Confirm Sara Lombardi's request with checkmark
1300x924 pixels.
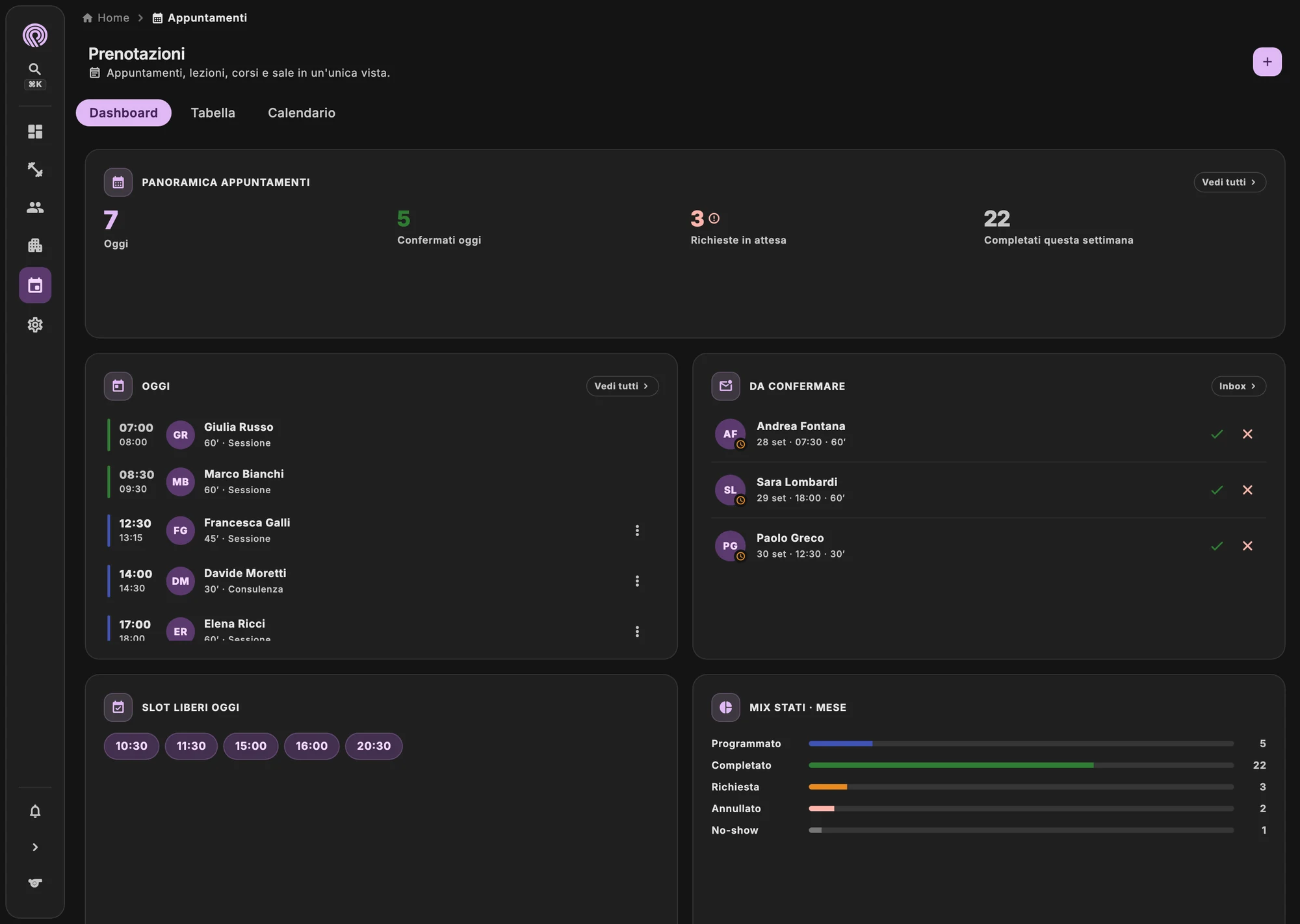click(x=1217, y=490)
